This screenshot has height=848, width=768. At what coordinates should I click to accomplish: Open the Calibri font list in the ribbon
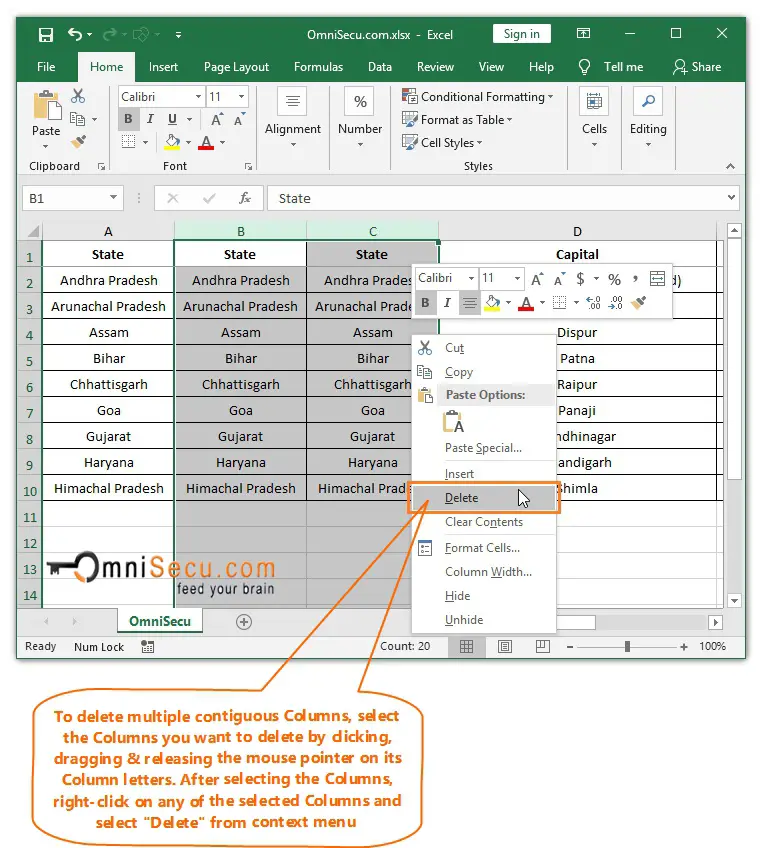pos(196,97)
